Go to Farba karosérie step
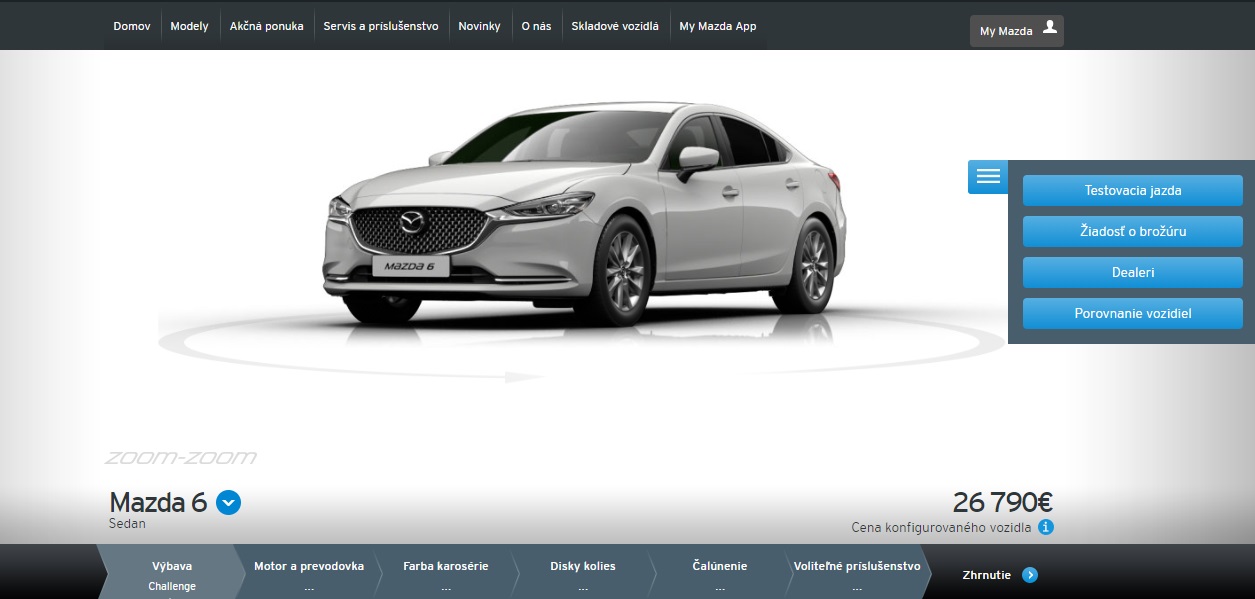This screenshot has height=599, width=1255. 446,572
